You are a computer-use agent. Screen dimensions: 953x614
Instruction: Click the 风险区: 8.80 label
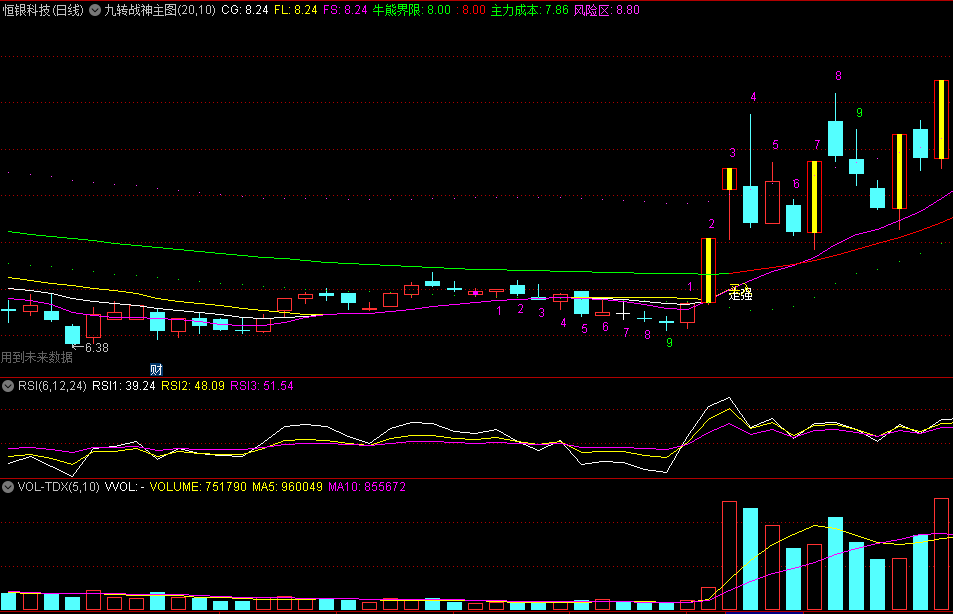[x=607, y=10]
